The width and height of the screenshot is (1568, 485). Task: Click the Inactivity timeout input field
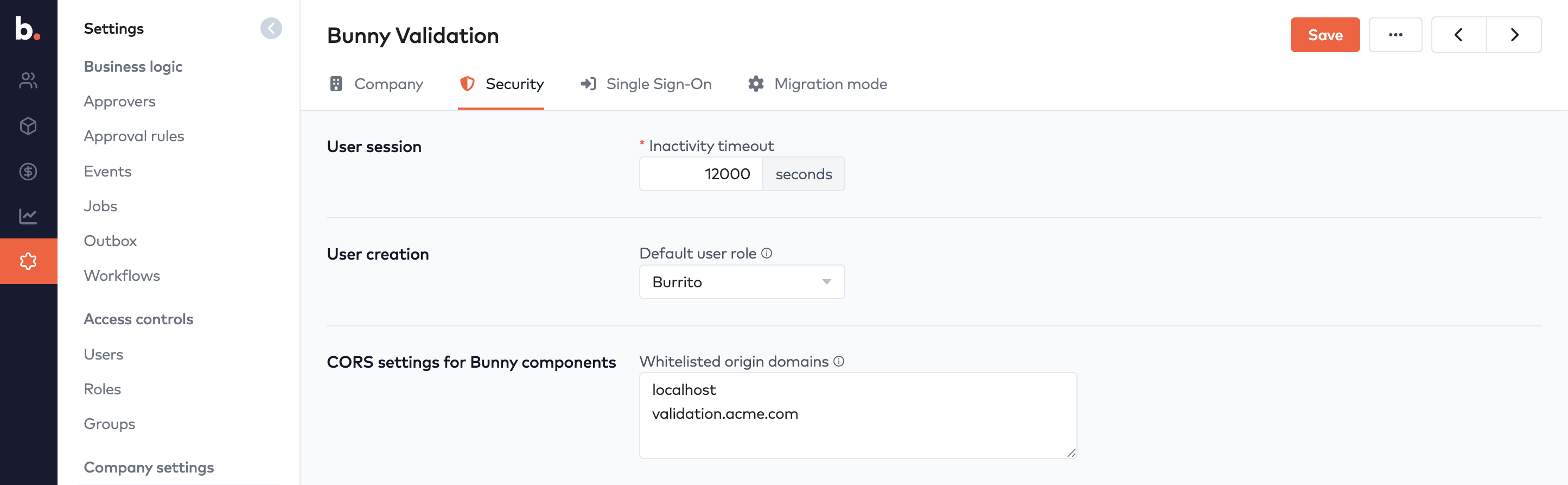pyautogui.click(x=700, y=174)
